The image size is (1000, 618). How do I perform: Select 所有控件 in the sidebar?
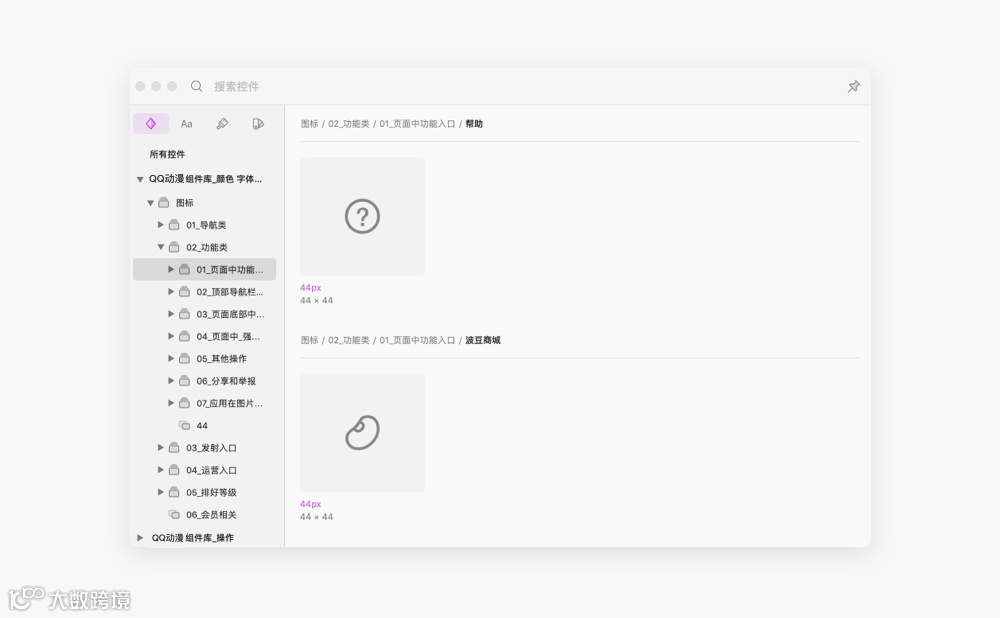[167, 154]
